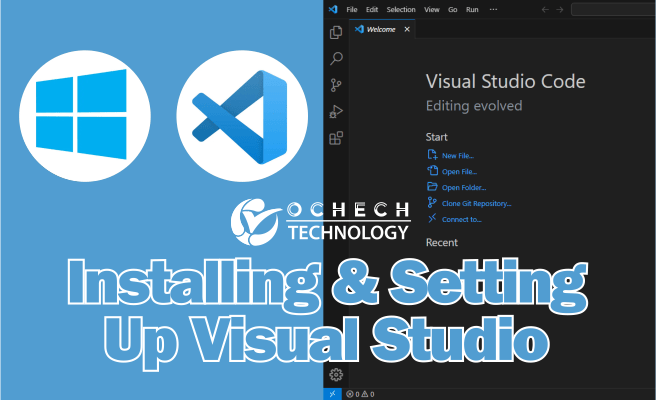Click the VS Code logo in title bar
Image resolution: width=656 pixels, height=400 pixels.
click(333, 9)
